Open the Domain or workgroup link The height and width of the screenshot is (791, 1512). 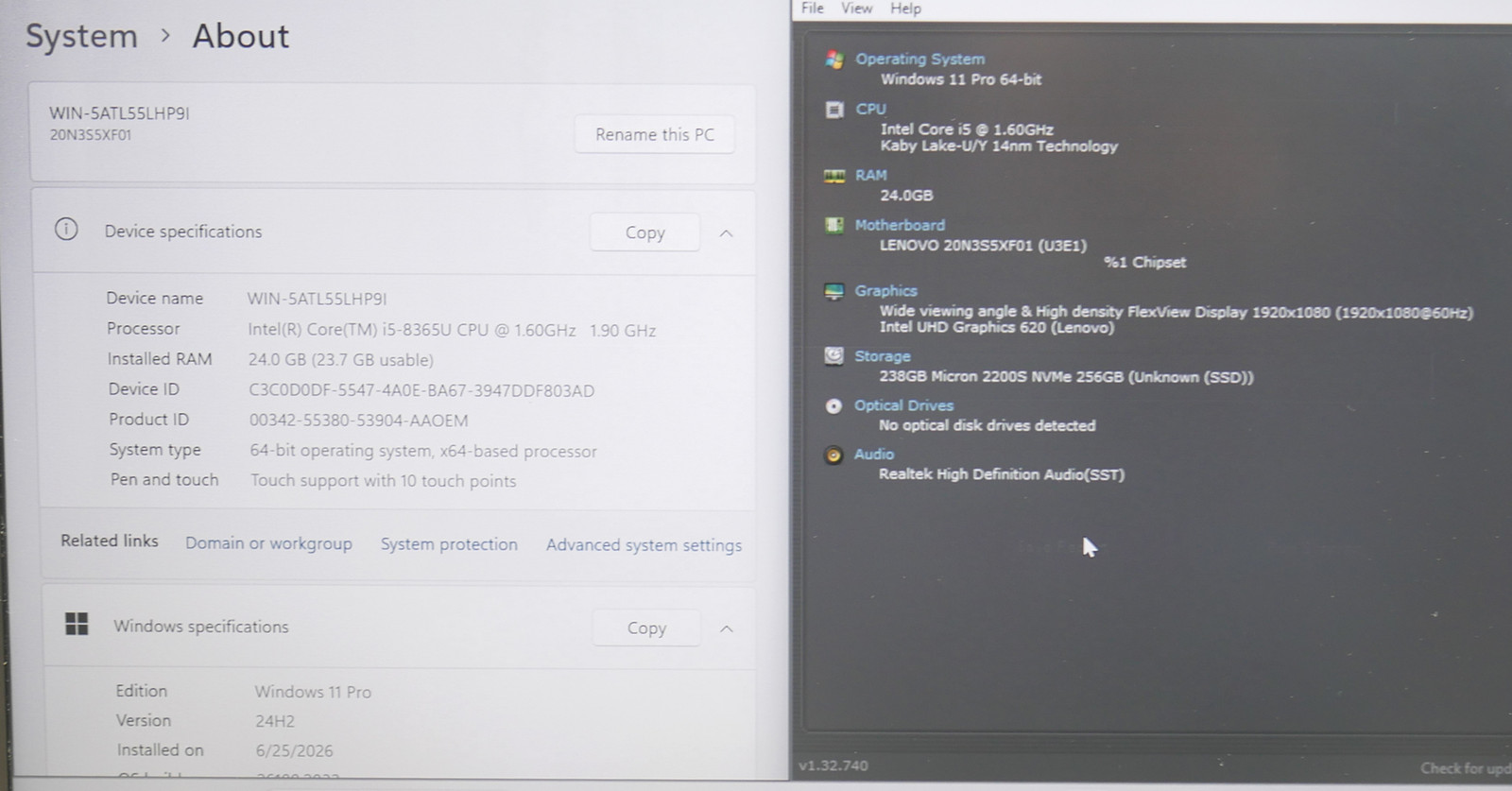pos(268,543)
